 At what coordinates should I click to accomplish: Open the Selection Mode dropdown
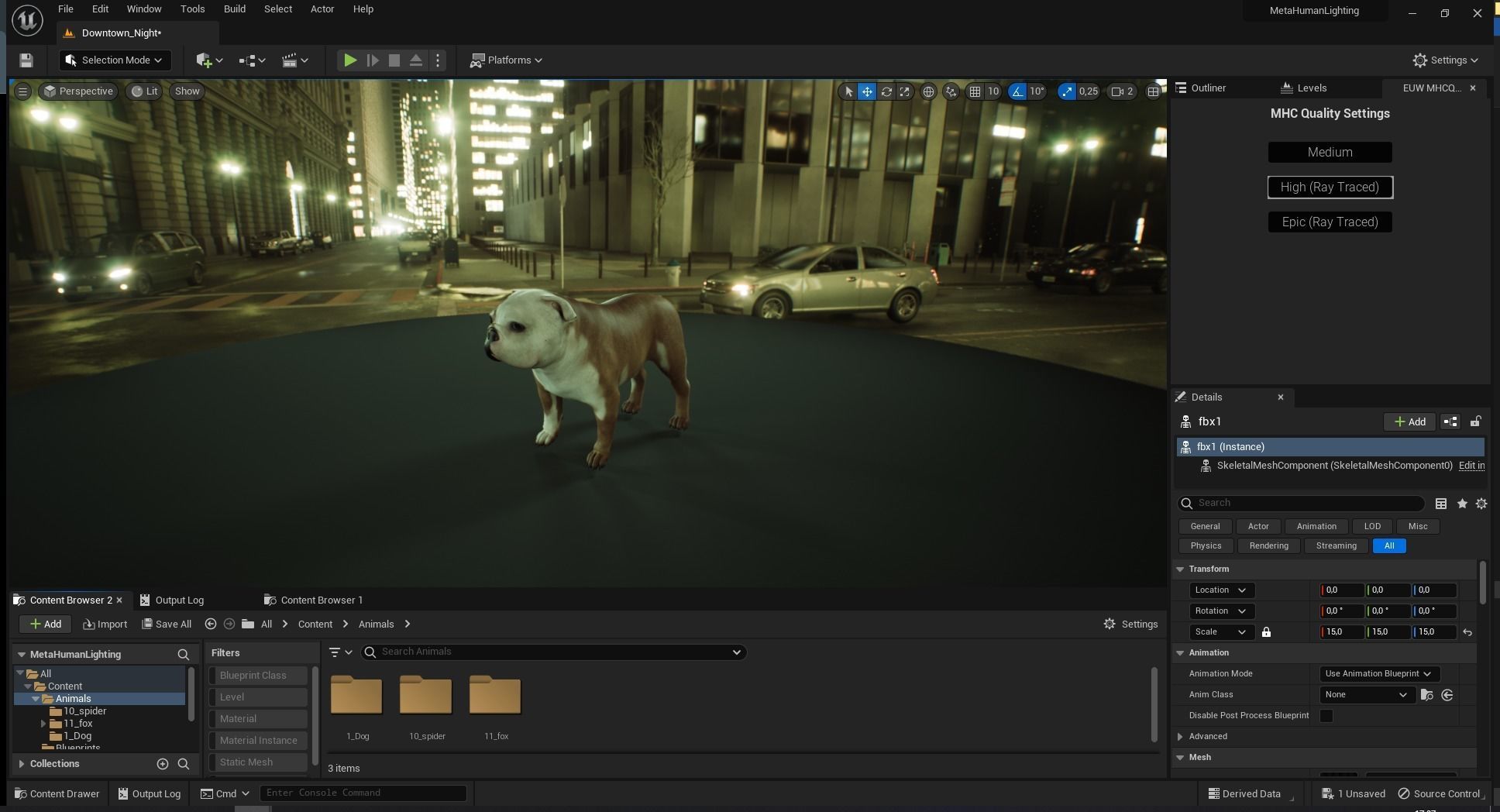tap(114, 60)
